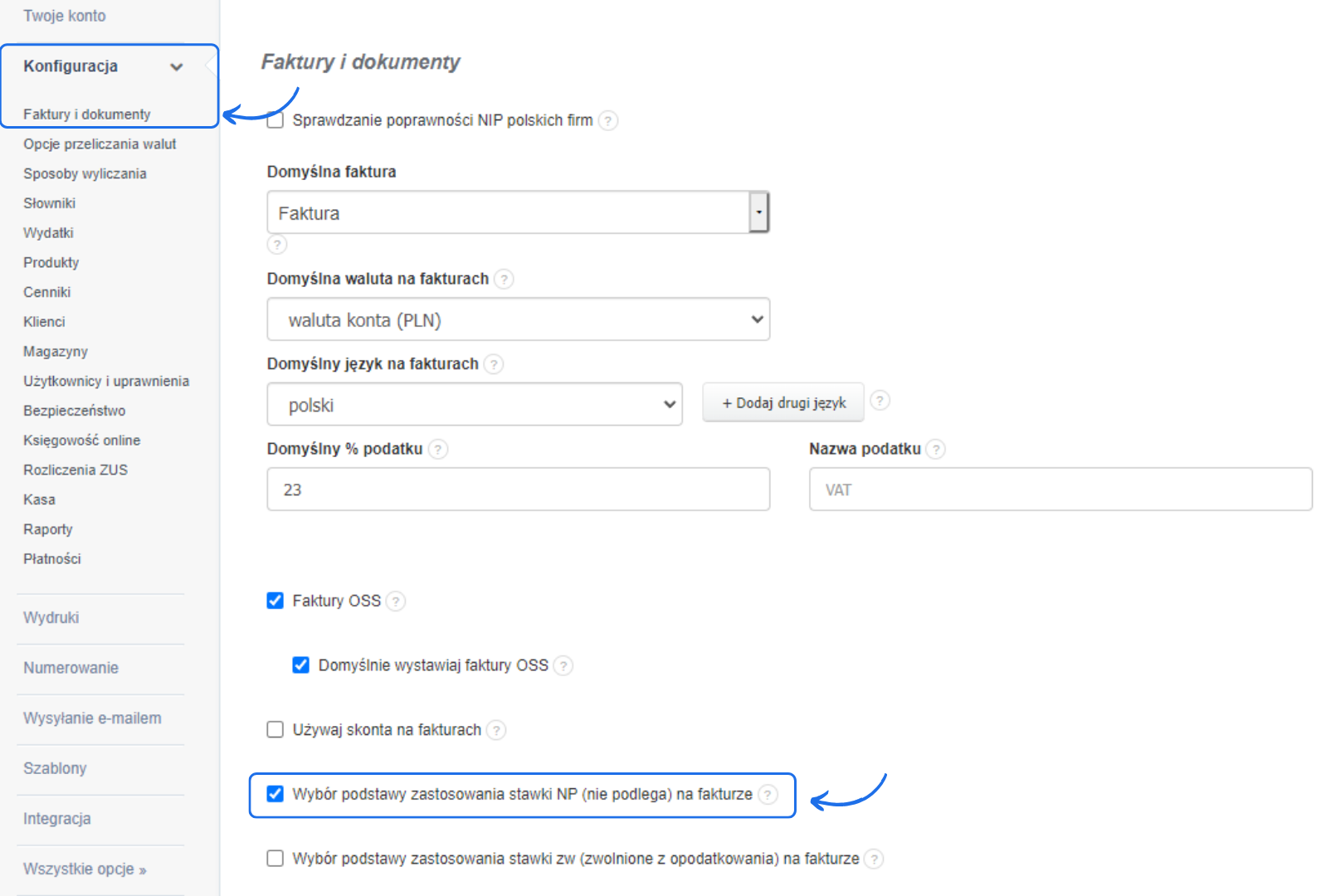Open the polski language dropdown
The height and width of the screenshot is (896, 1331).
click(475, 405)
